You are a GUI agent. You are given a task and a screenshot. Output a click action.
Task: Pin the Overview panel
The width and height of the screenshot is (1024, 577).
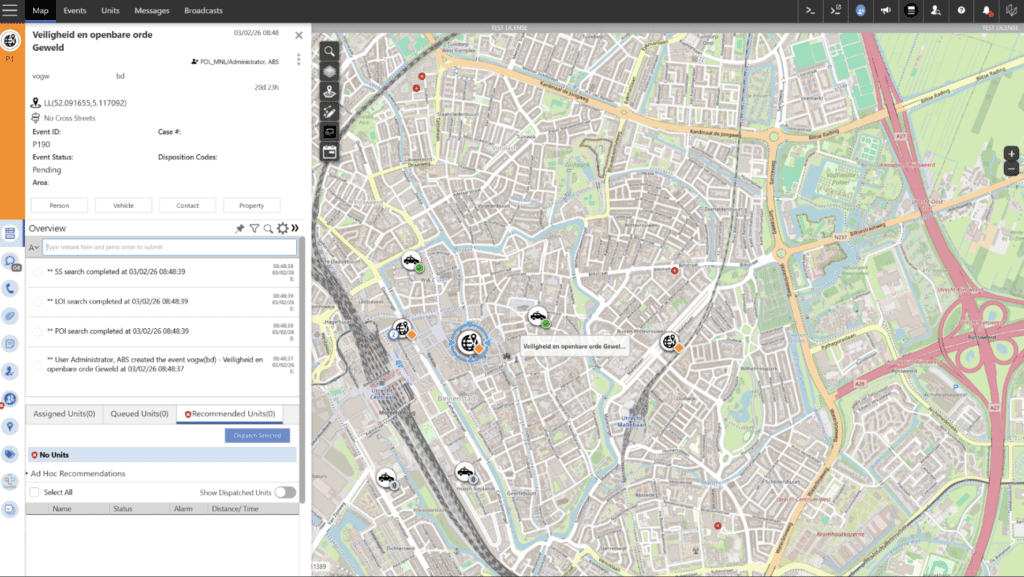point(240,229)
